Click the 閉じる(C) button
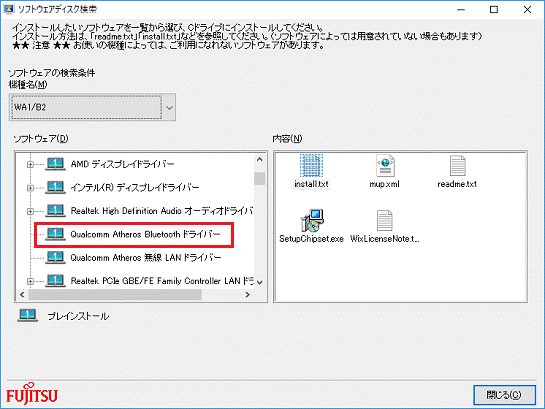This screenshot has width=545, height=409. pos(504,395)
